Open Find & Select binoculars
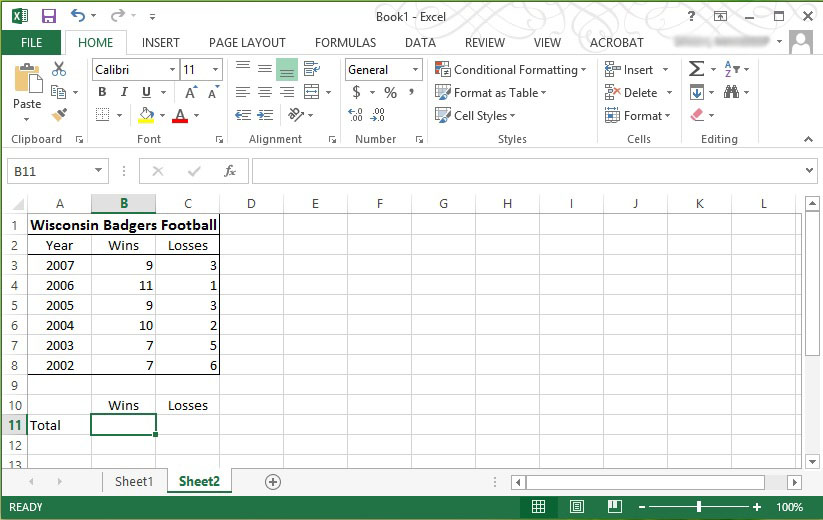Viewport: 823px width, 520px height. click(x=731, y=92)
